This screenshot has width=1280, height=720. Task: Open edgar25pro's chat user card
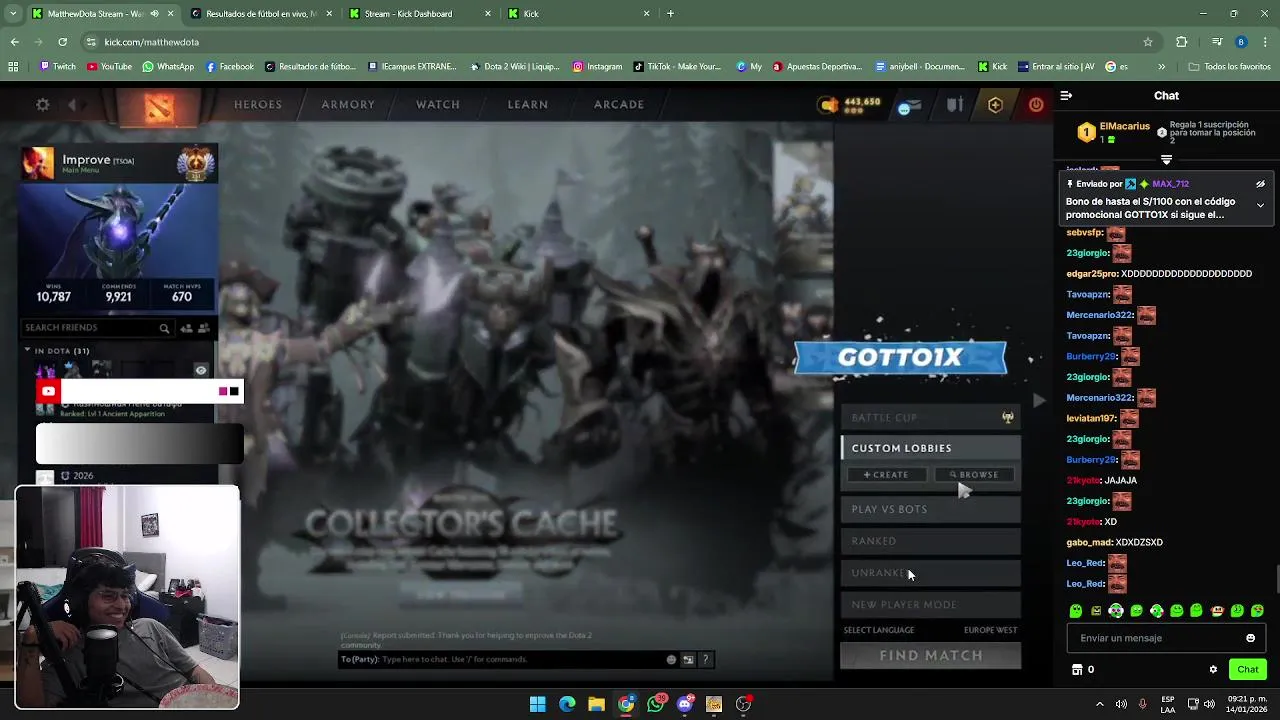point(1091,274)
